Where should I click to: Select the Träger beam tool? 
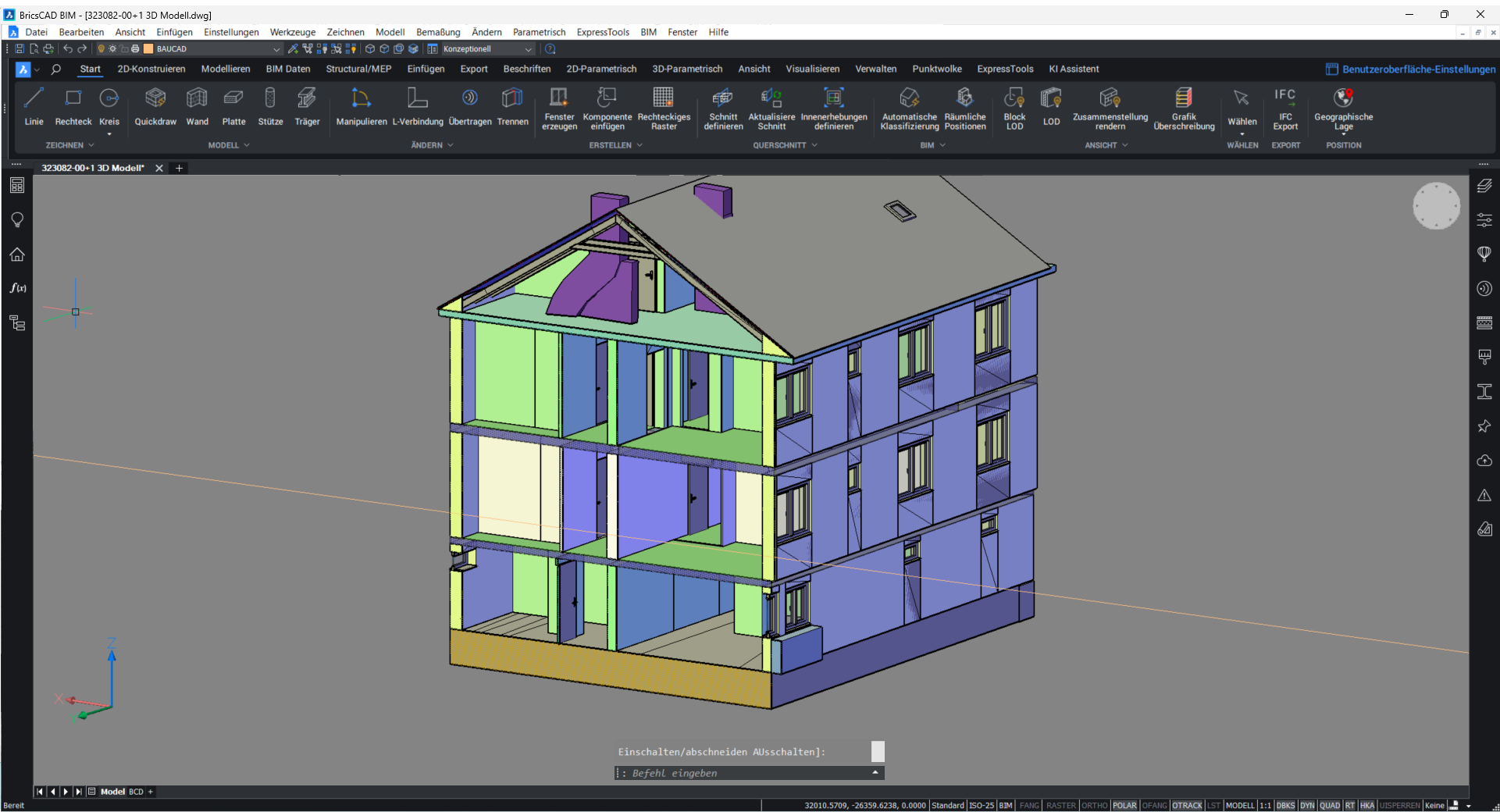(307, 106)
